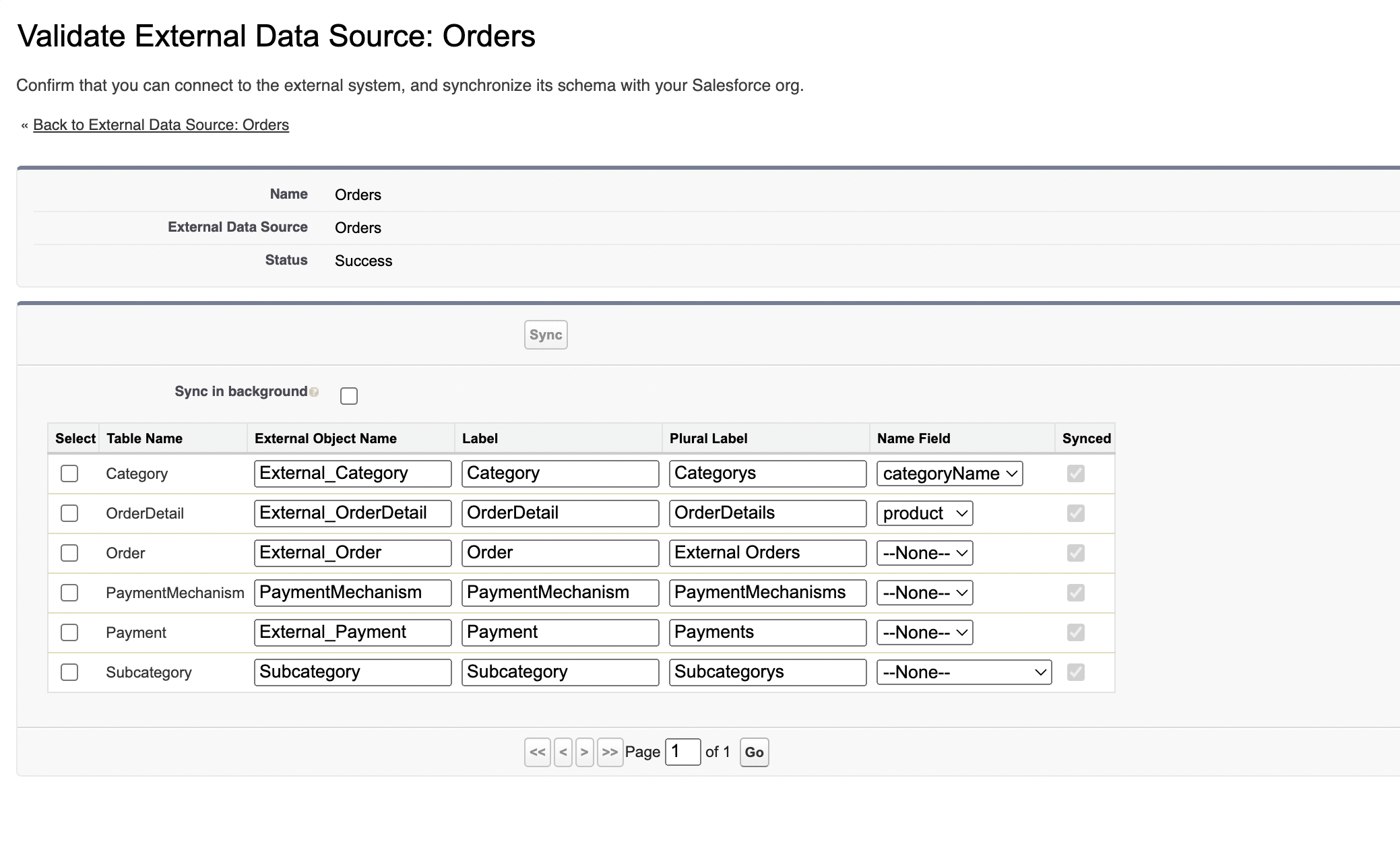Check the OrderDetail row for syncing
This screenshot has width=1400, height=850.
tap(69, 513)
